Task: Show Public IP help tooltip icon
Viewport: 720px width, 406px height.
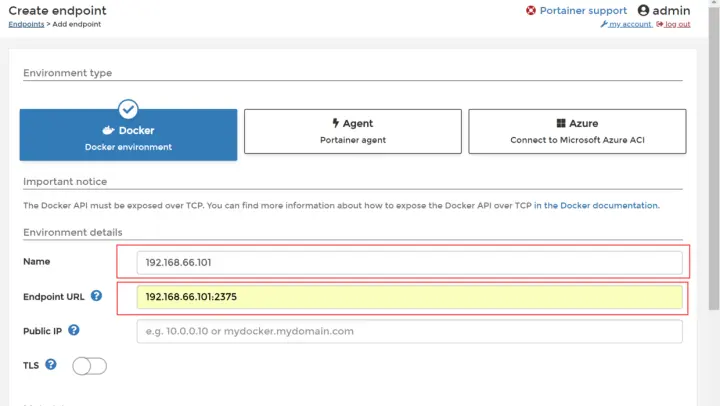Action: coord(73,330)
